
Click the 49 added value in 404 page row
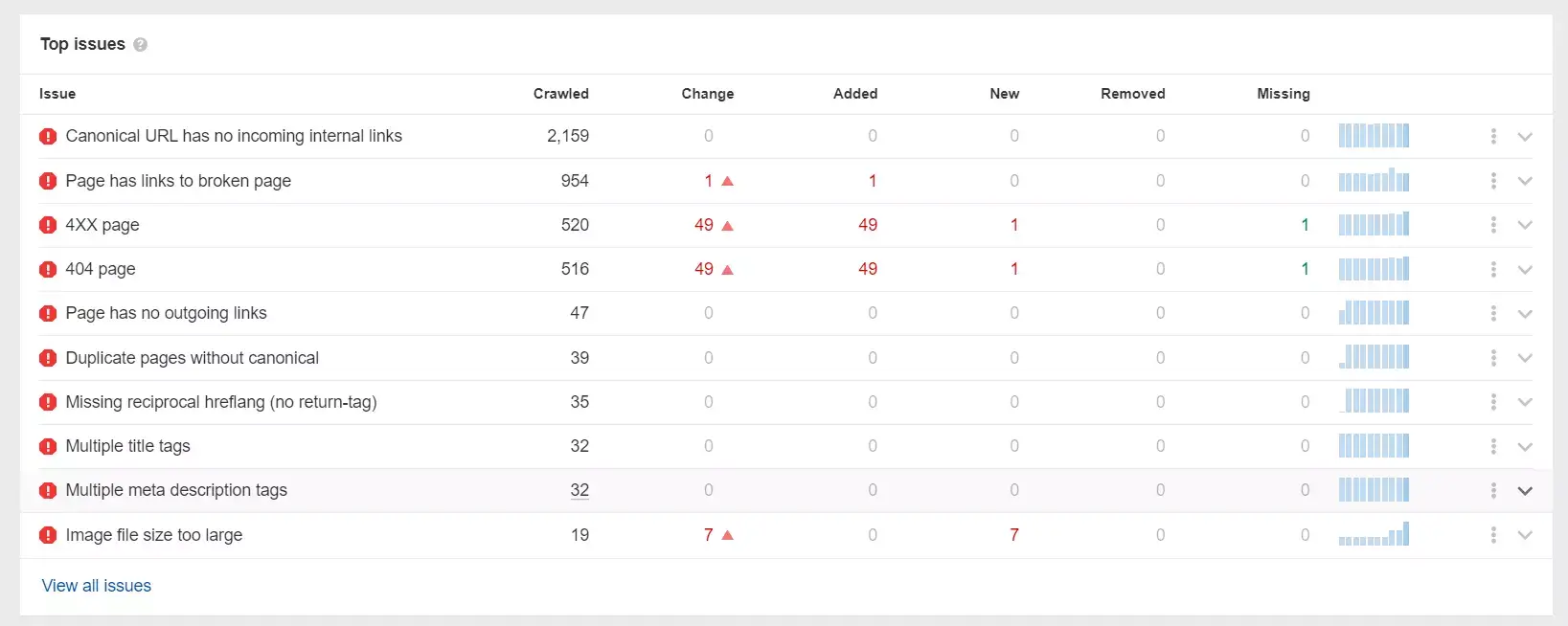868,269
